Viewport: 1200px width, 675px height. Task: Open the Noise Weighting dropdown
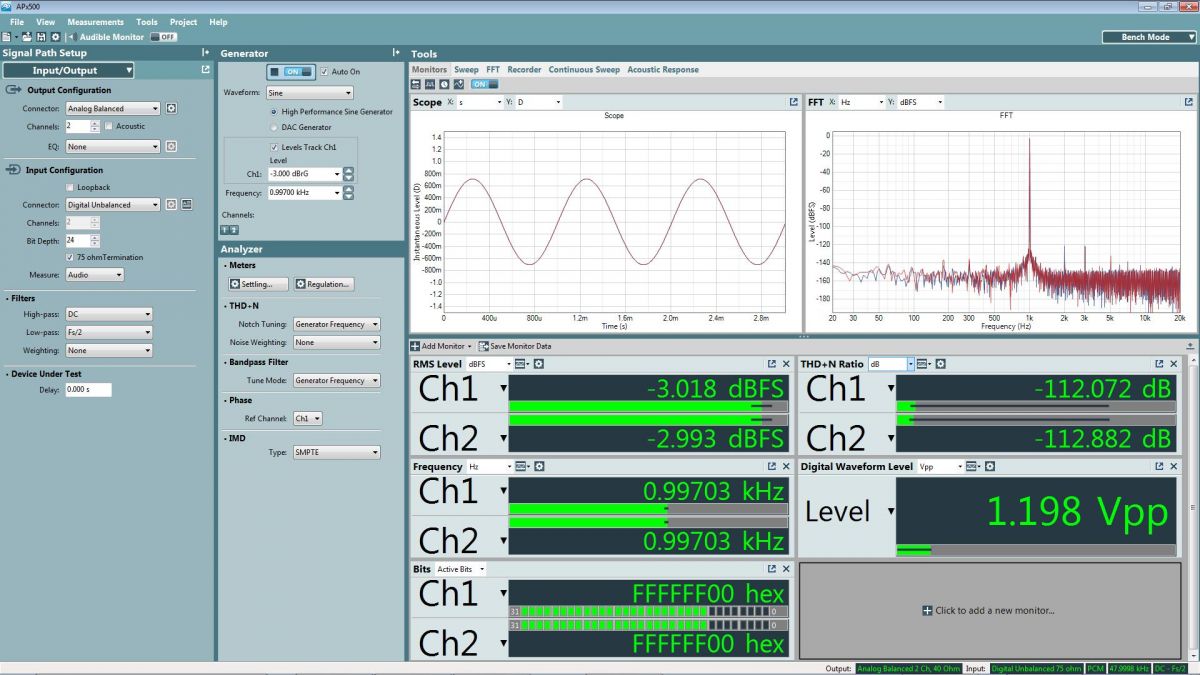click(x=335, y=342)
